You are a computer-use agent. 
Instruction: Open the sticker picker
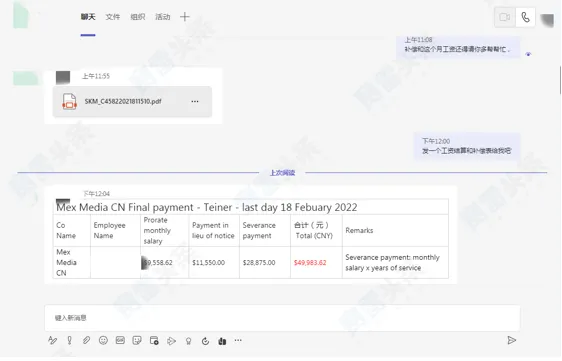pos(137,340)
